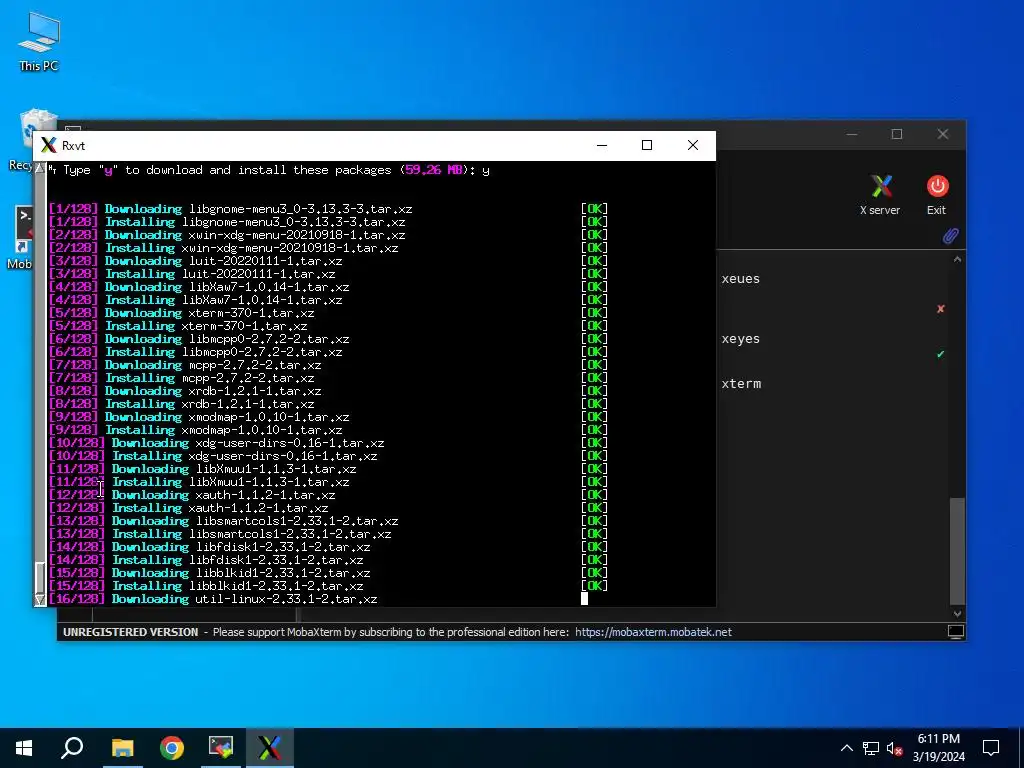Viewport: 1024px width, 768px height.
Task: Click OK status of Installing libblkid1 line
Action: coord(594,586)
